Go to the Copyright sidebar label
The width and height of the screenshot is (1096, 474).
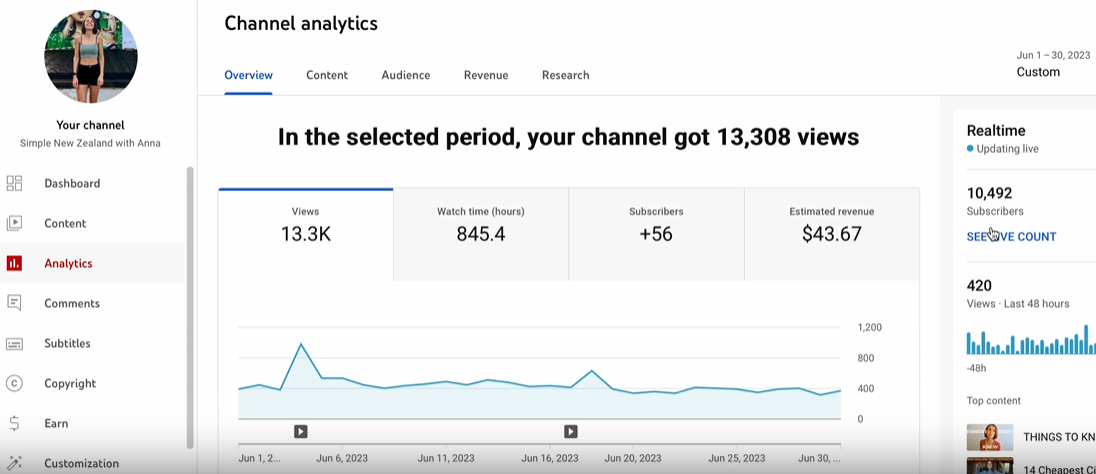(x=70, y=383)
